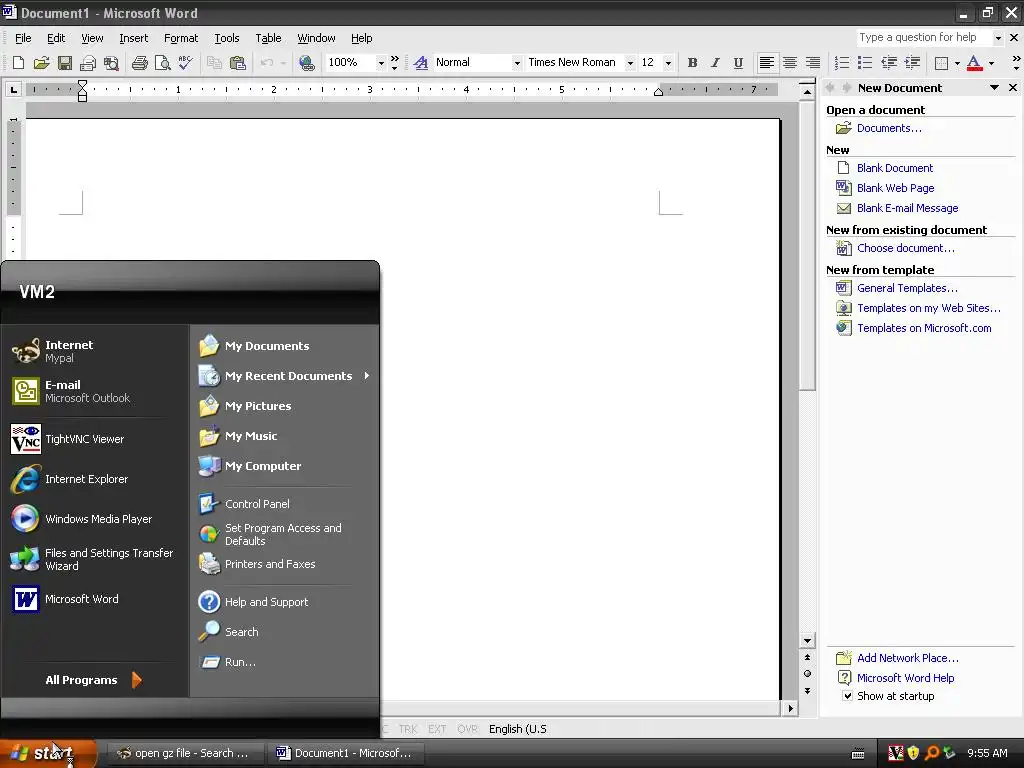Open the border style dropdown arrow
The height and width of the screenshot is (768, 1024).
(957, 63)
